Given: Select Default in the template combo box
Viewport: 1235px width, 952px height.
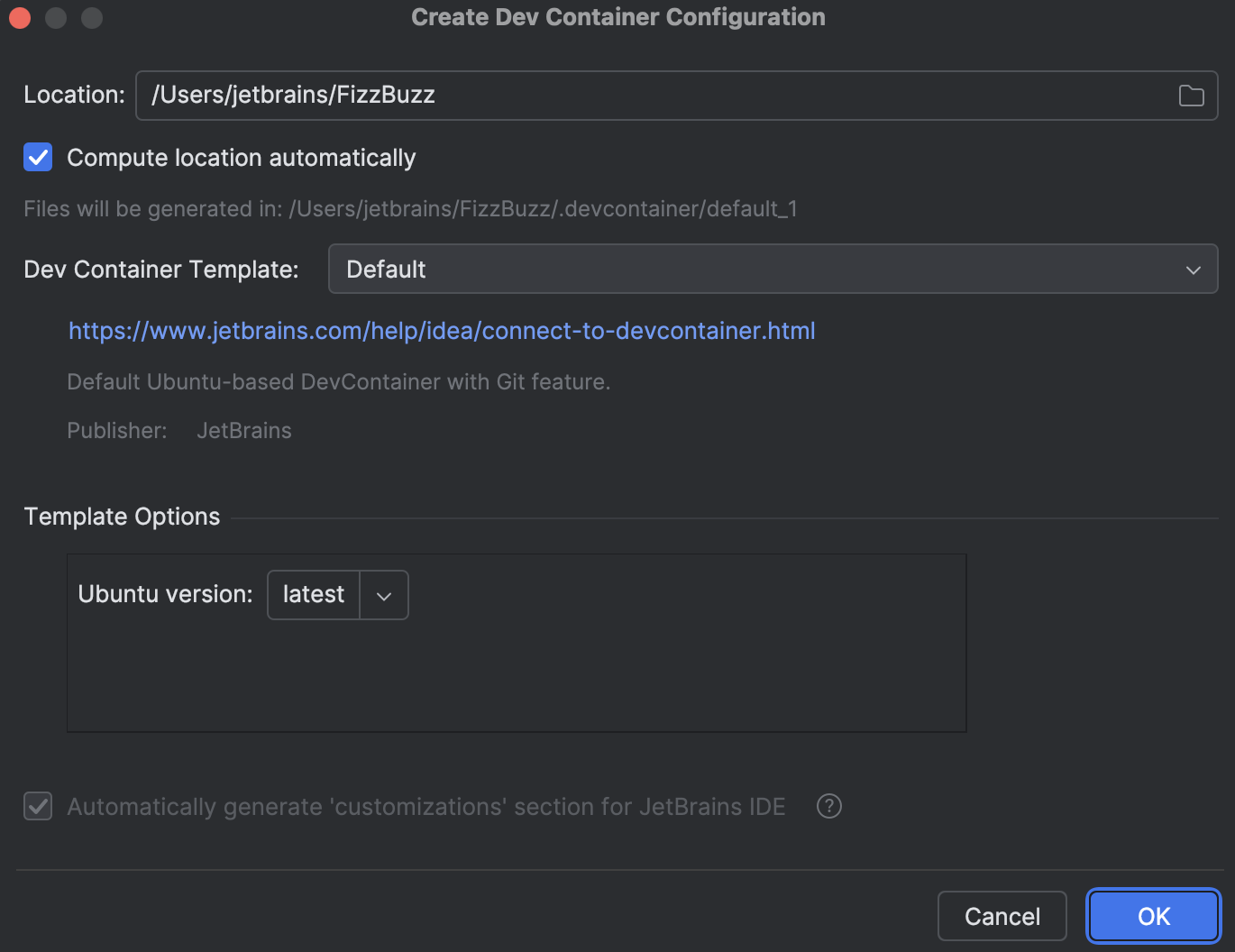Looking at the screenshot, I should [x=386, y=269].
